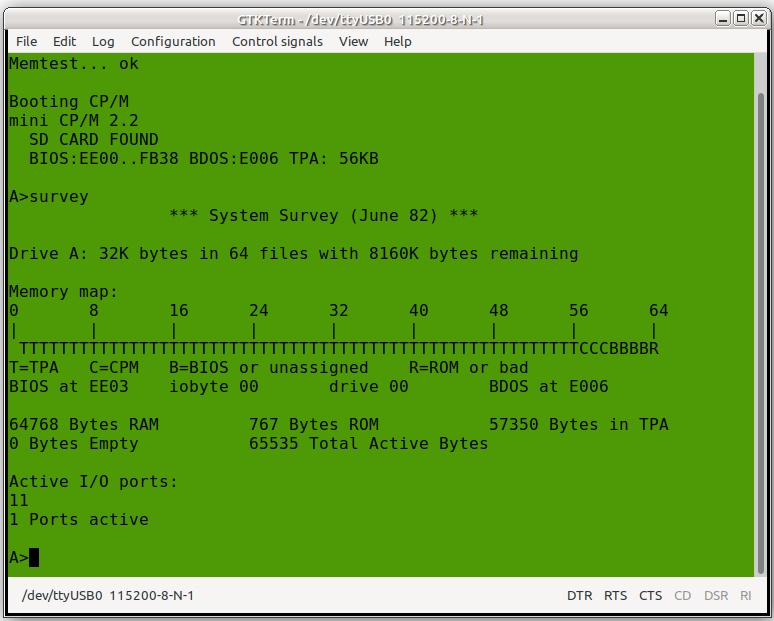
Task: Click the 'Memtest... ok' line
Action: [74, 64]
